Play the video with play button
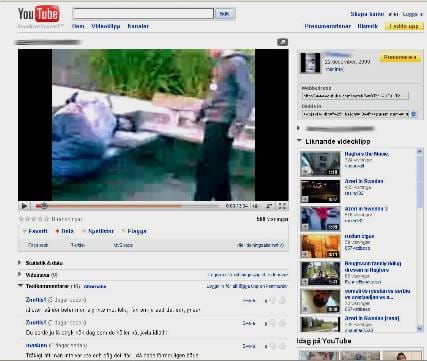This screenshot has width=427, height=361. 24,206
